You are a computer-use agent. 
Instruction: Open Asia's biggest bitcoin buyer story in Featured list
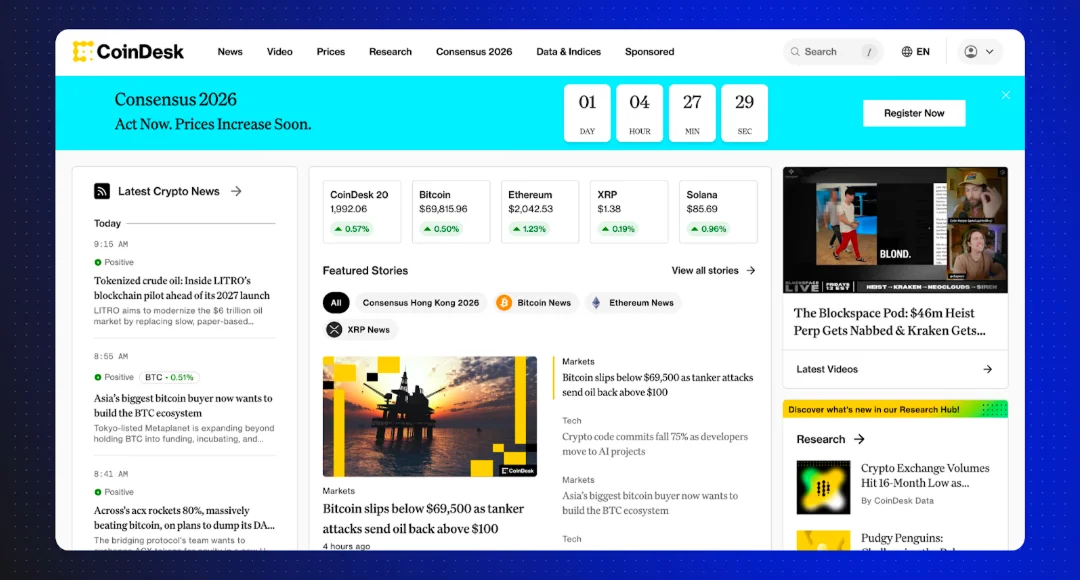(x=650, y=503)
